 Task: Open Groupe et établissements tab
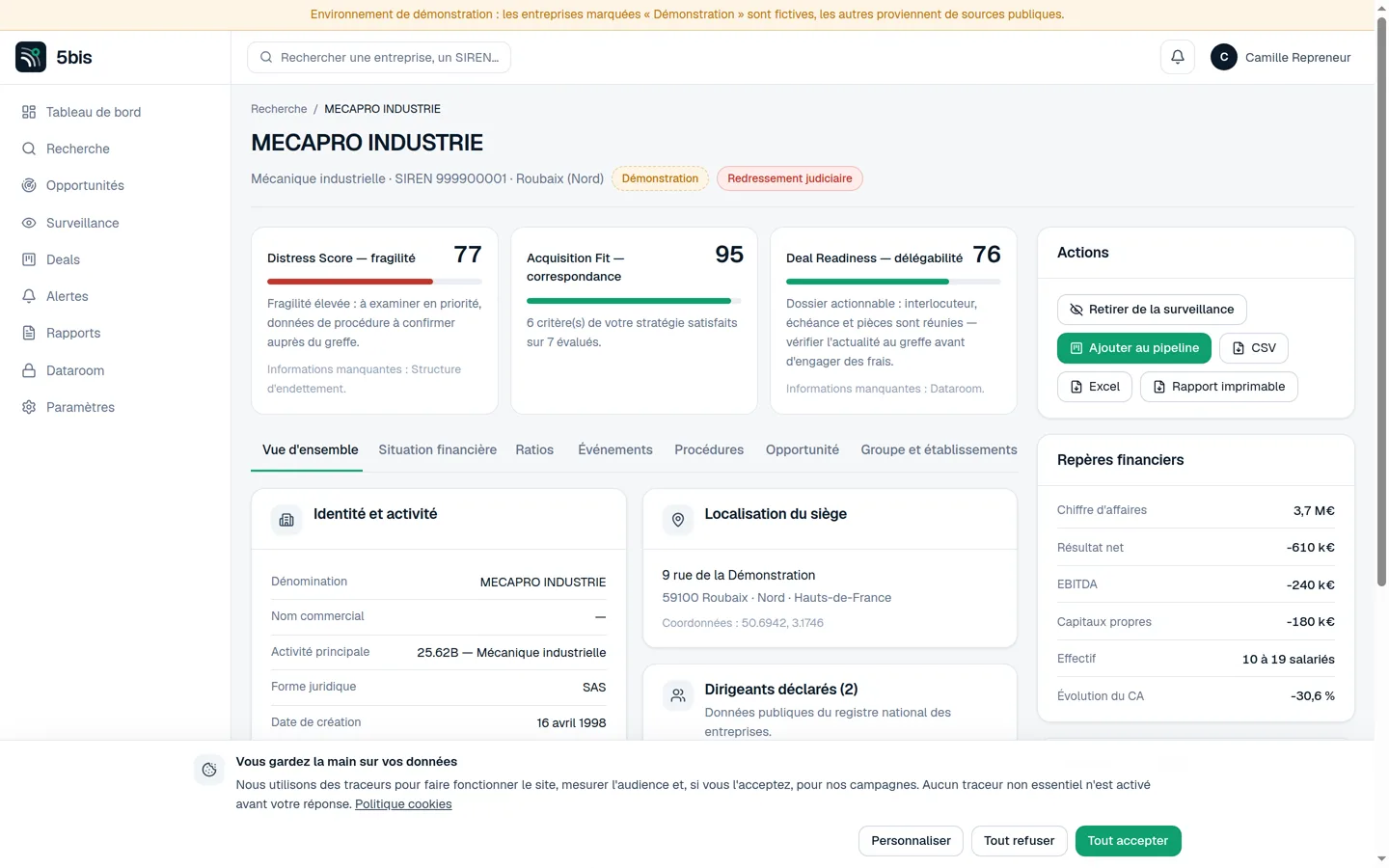click(x=940, y=449)
